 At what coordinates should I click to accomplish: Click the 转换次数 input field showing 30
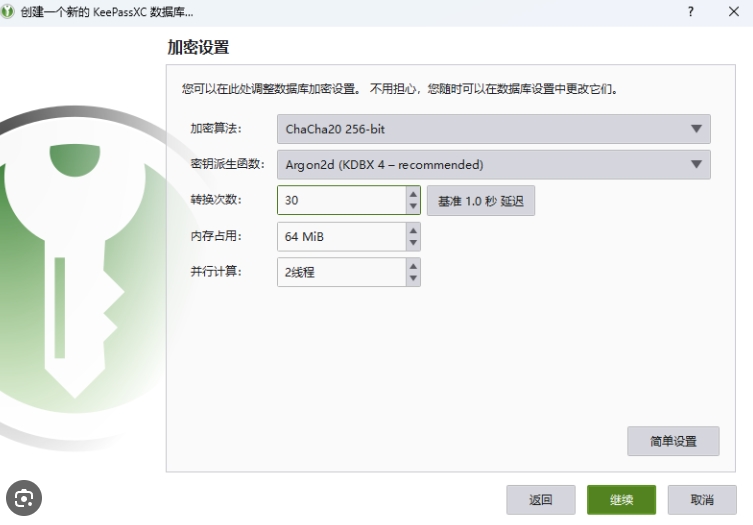341,200
